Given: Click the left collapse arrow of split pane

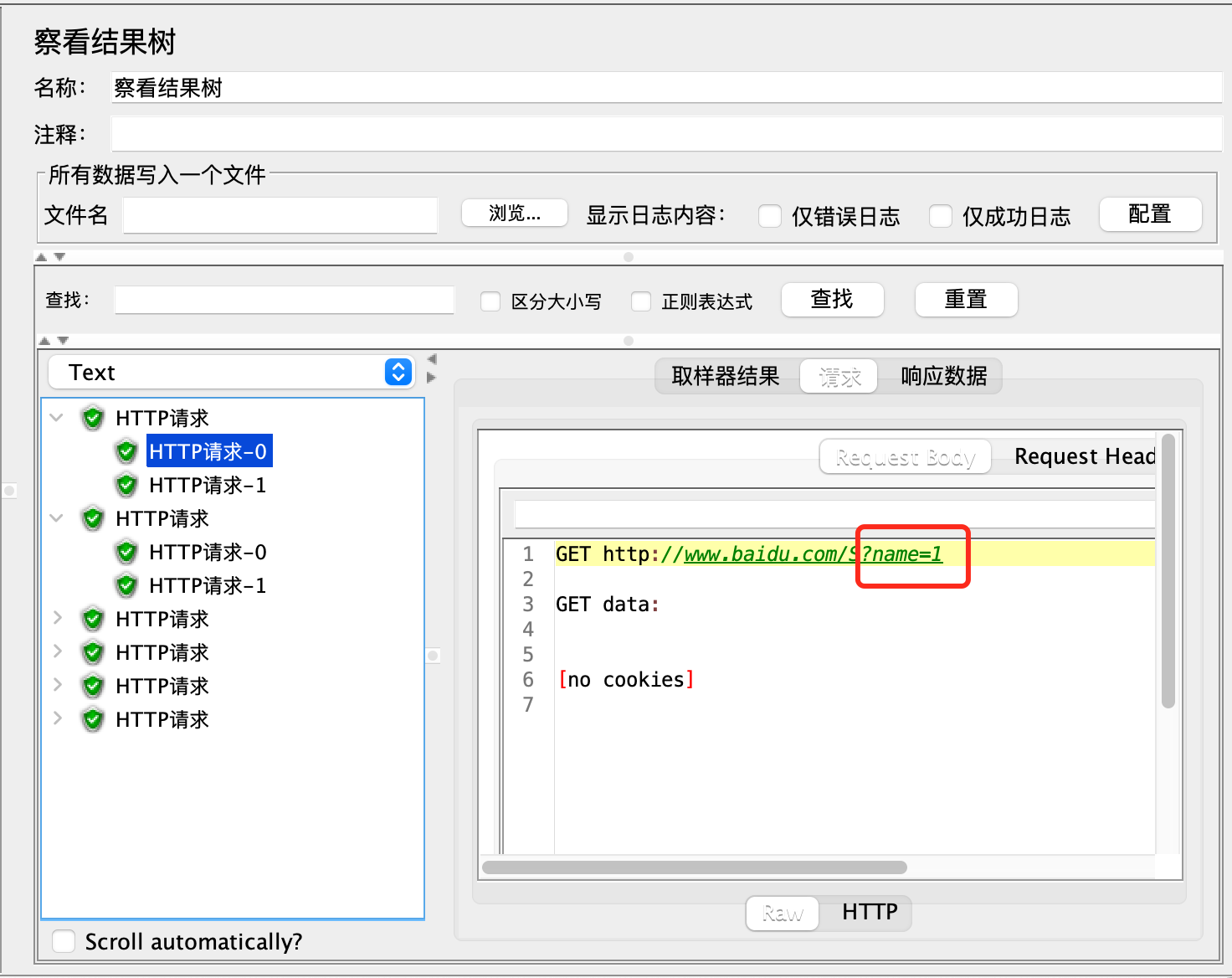Looking at the screenshot, I should (432, 358).
